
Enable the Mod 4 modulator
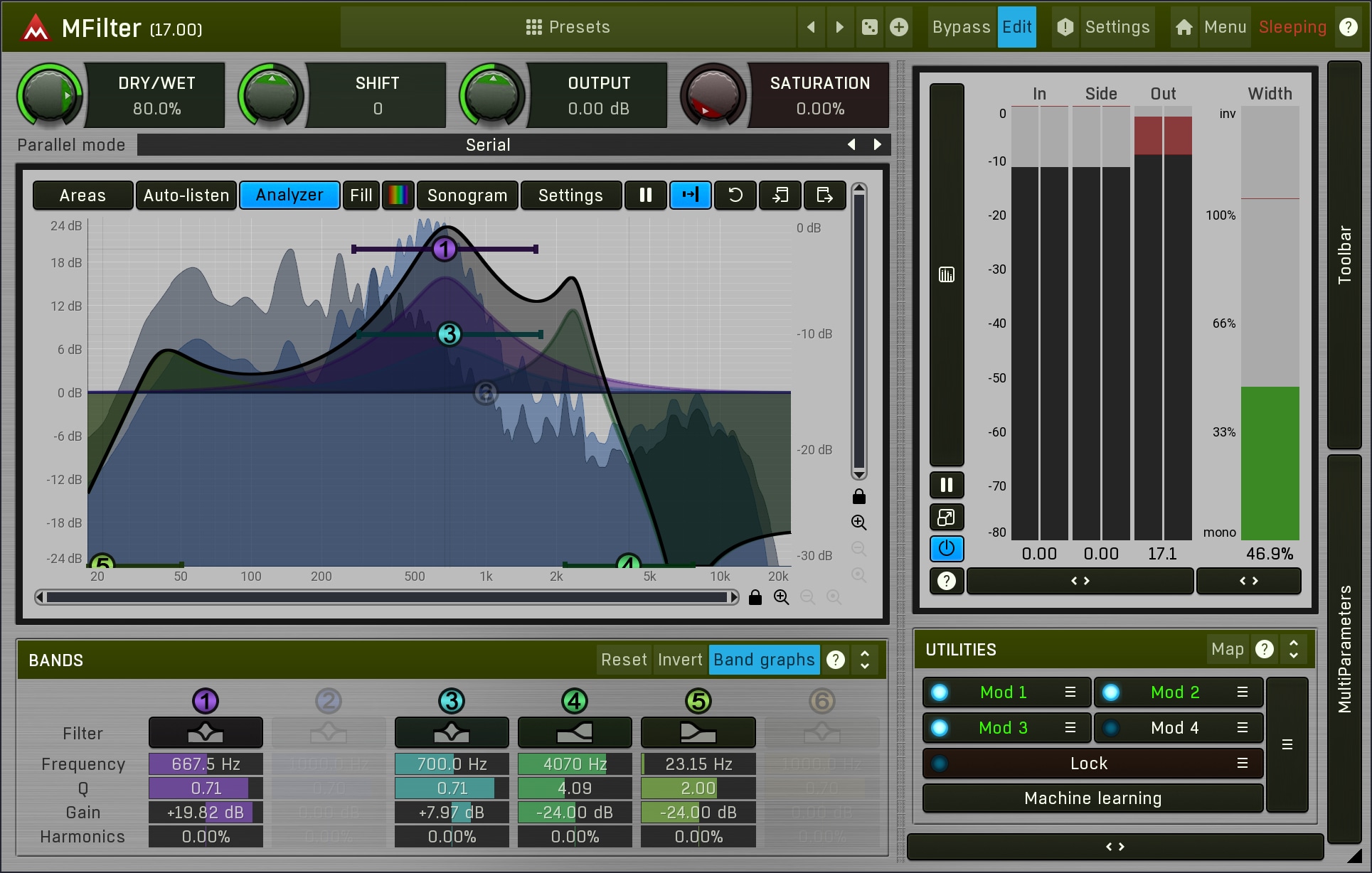click(1111, 727)
